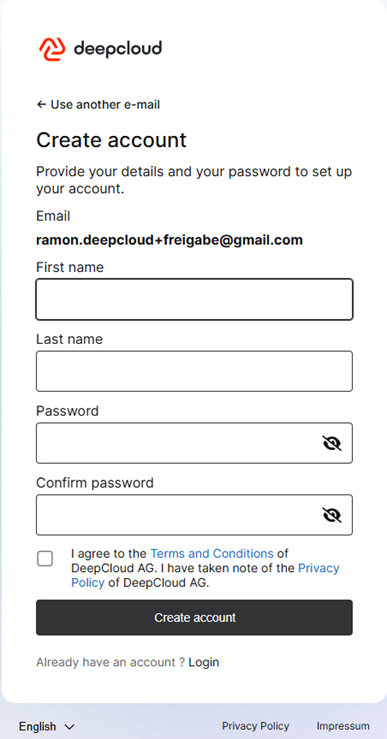Open the footer Privacy Policy link
387x739 pixels.
(255, 726)
